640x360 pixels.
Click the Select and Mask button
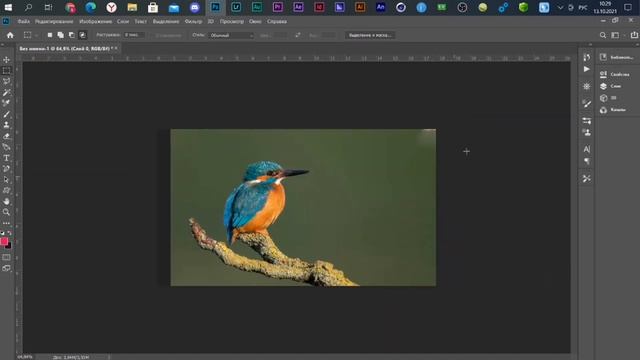[370, 36]
